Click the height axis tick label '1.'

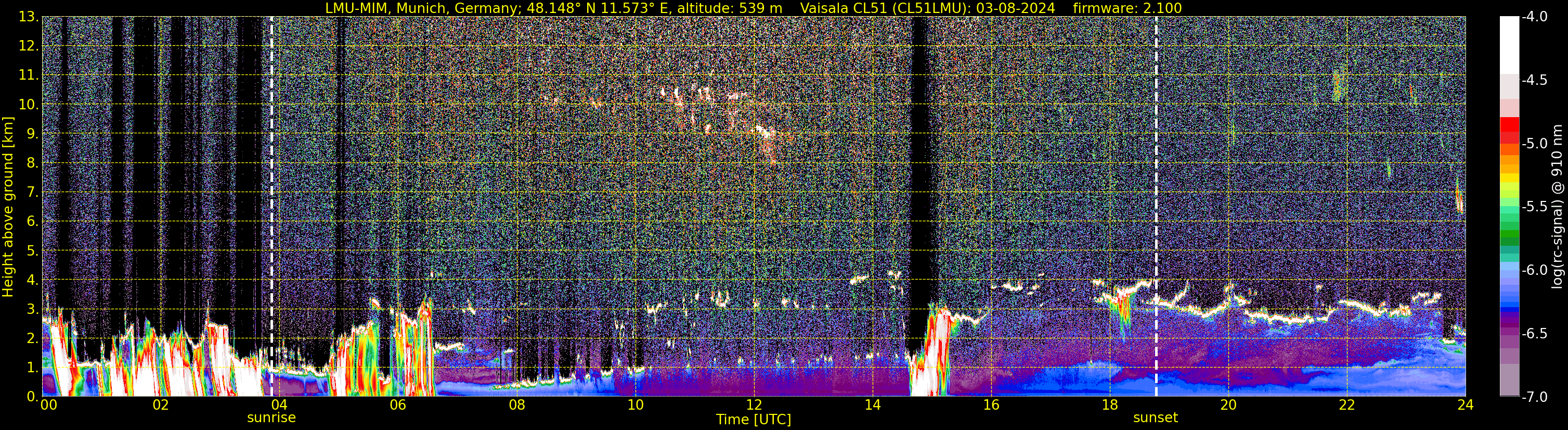(x=32, y=368)
